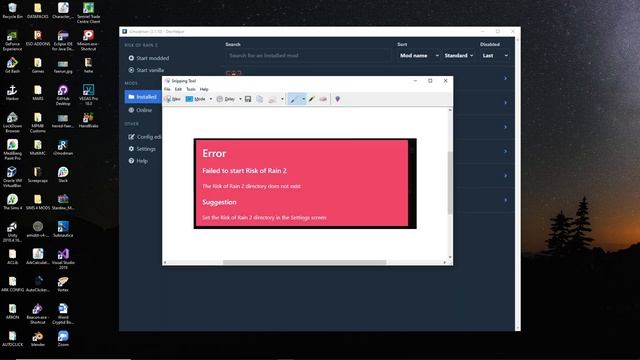Open Settings in r2modman sidebar
The height and width of the screenshot is (360, 640).
pos(142,149)
